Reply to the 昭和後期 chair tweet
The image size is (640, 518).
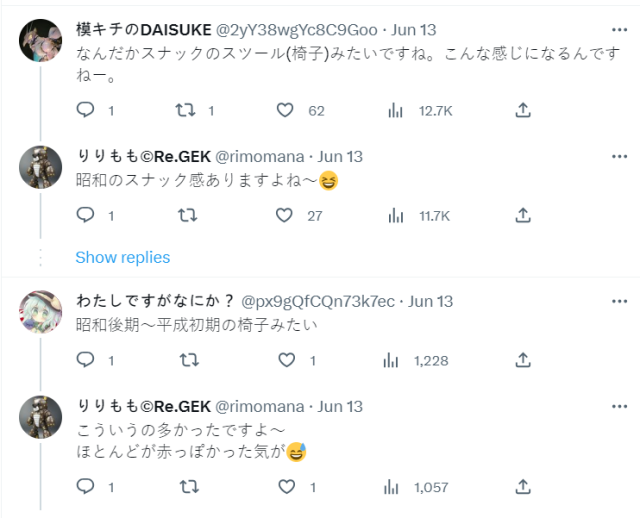(86, 361)
